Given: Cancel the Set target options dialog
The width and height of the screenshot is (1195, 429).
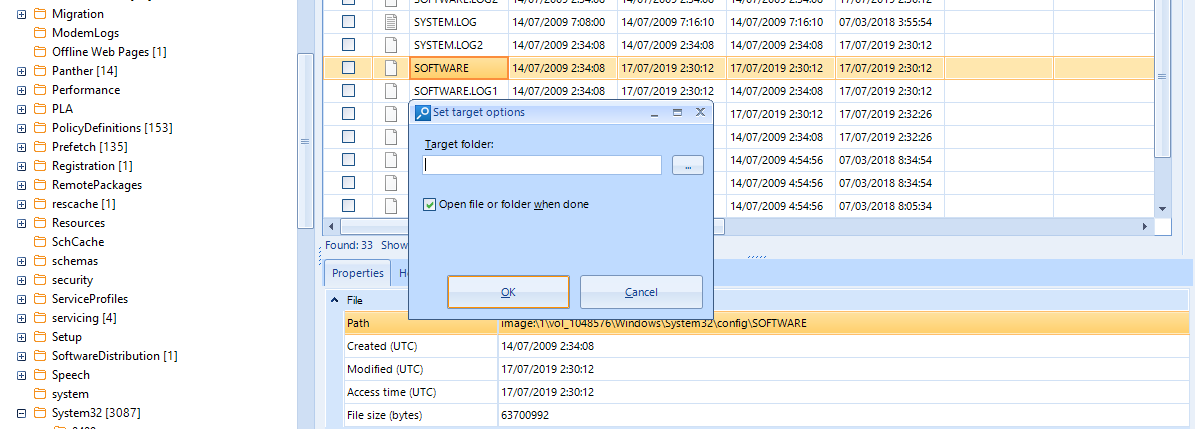Looking at the screenshot, I should coord(641,292).
